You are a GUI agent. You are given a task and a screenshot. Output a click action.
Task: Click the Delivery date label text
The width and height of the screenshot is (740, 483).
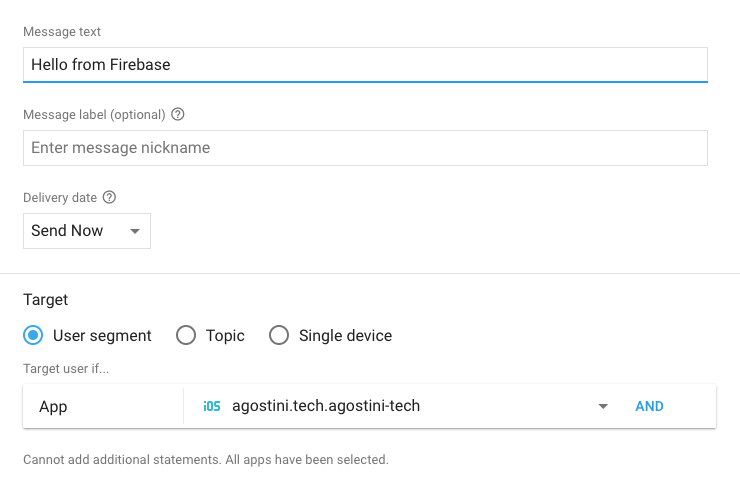point(60,198)
